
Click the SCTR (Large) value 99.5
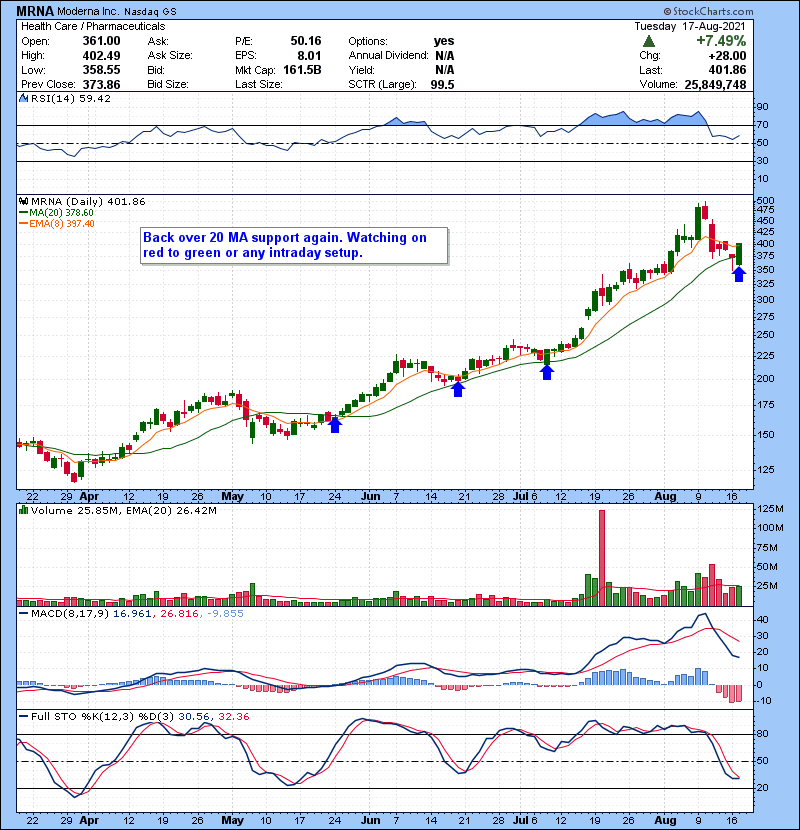(x=442, y=85)
